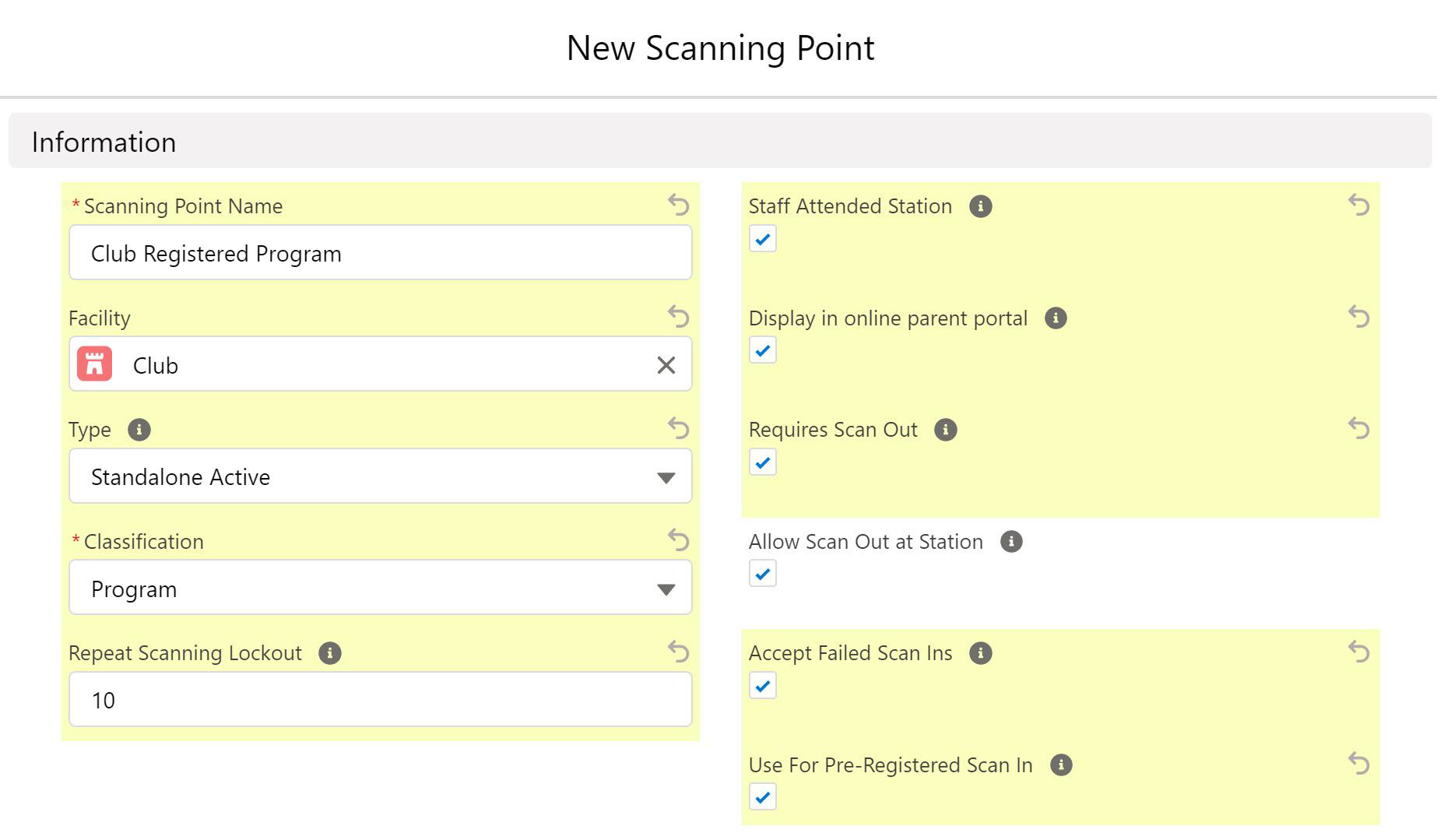Click the revert icon beside Classification
The image size is (1437, 840).
678,541
